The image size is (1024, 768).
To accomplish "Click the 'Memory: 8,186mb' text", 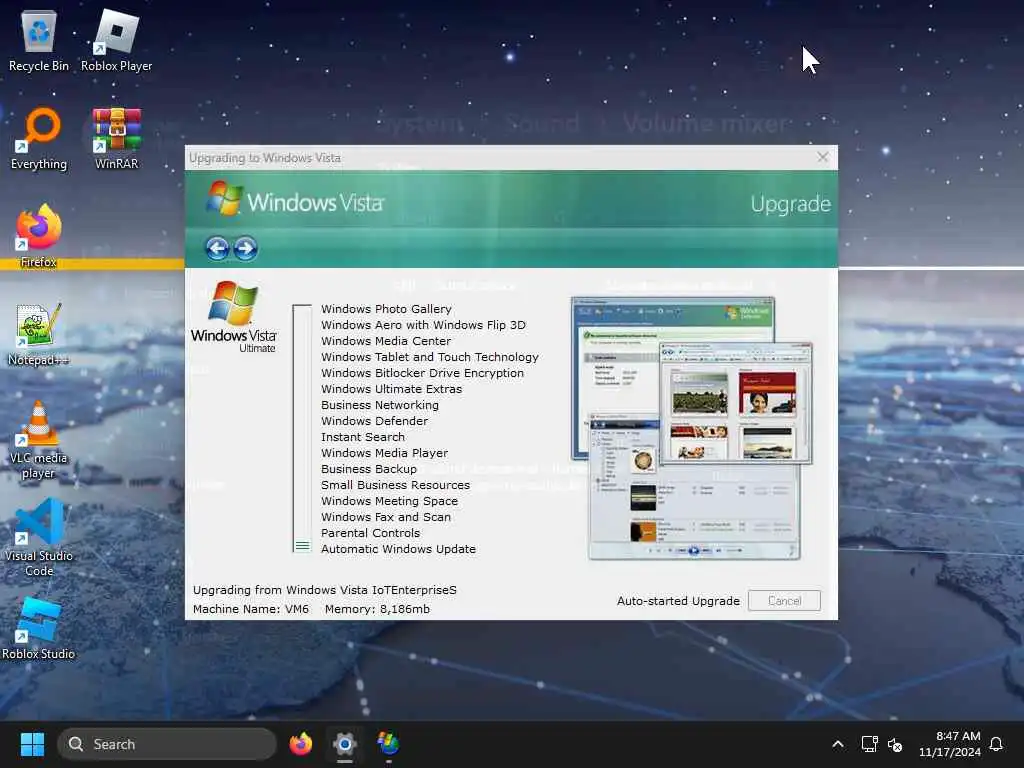I will (x=377, y=609).
